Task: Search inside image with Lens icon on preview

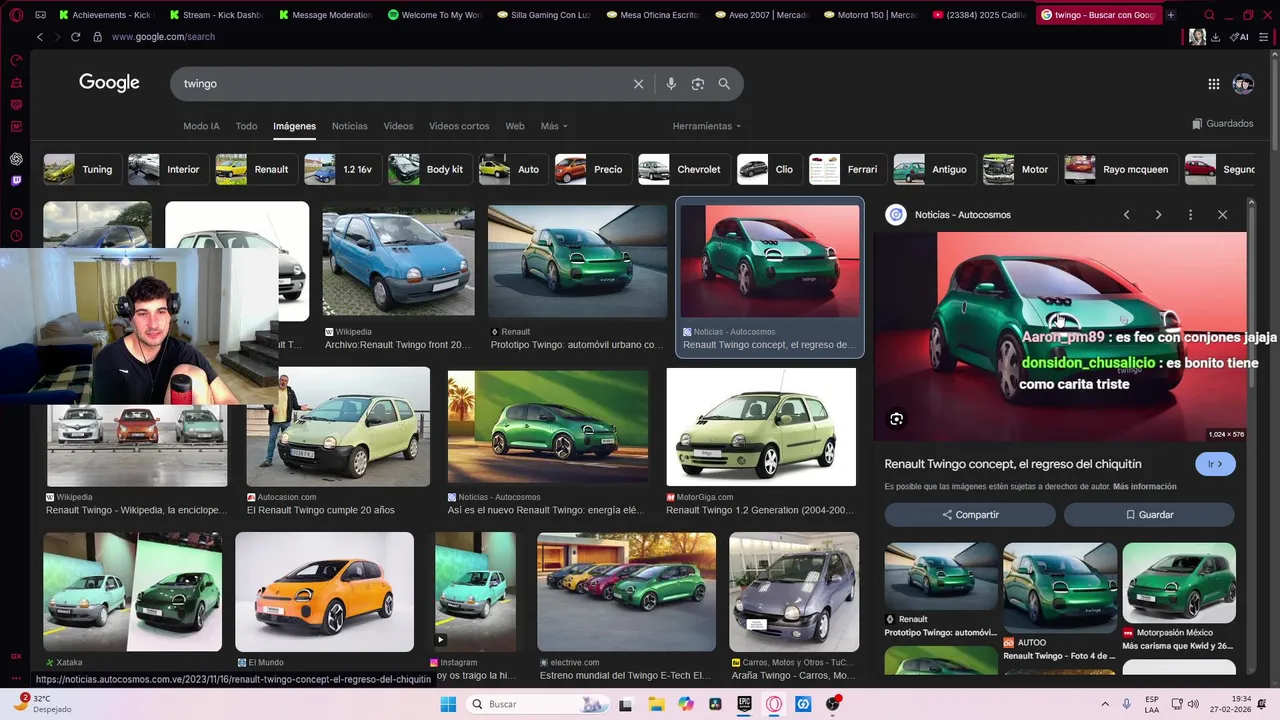Action: click(x=896, y=419)
